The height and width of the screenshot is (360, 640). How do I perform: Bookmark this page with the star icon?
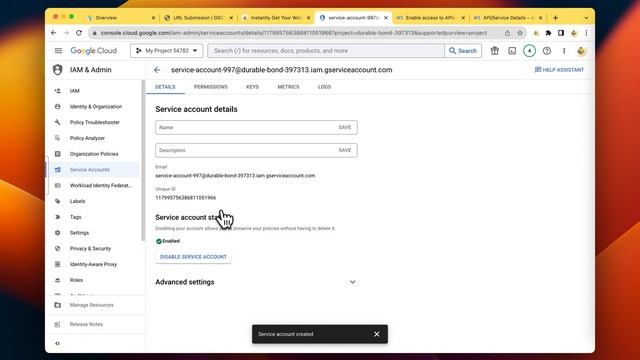pos(520,33)
